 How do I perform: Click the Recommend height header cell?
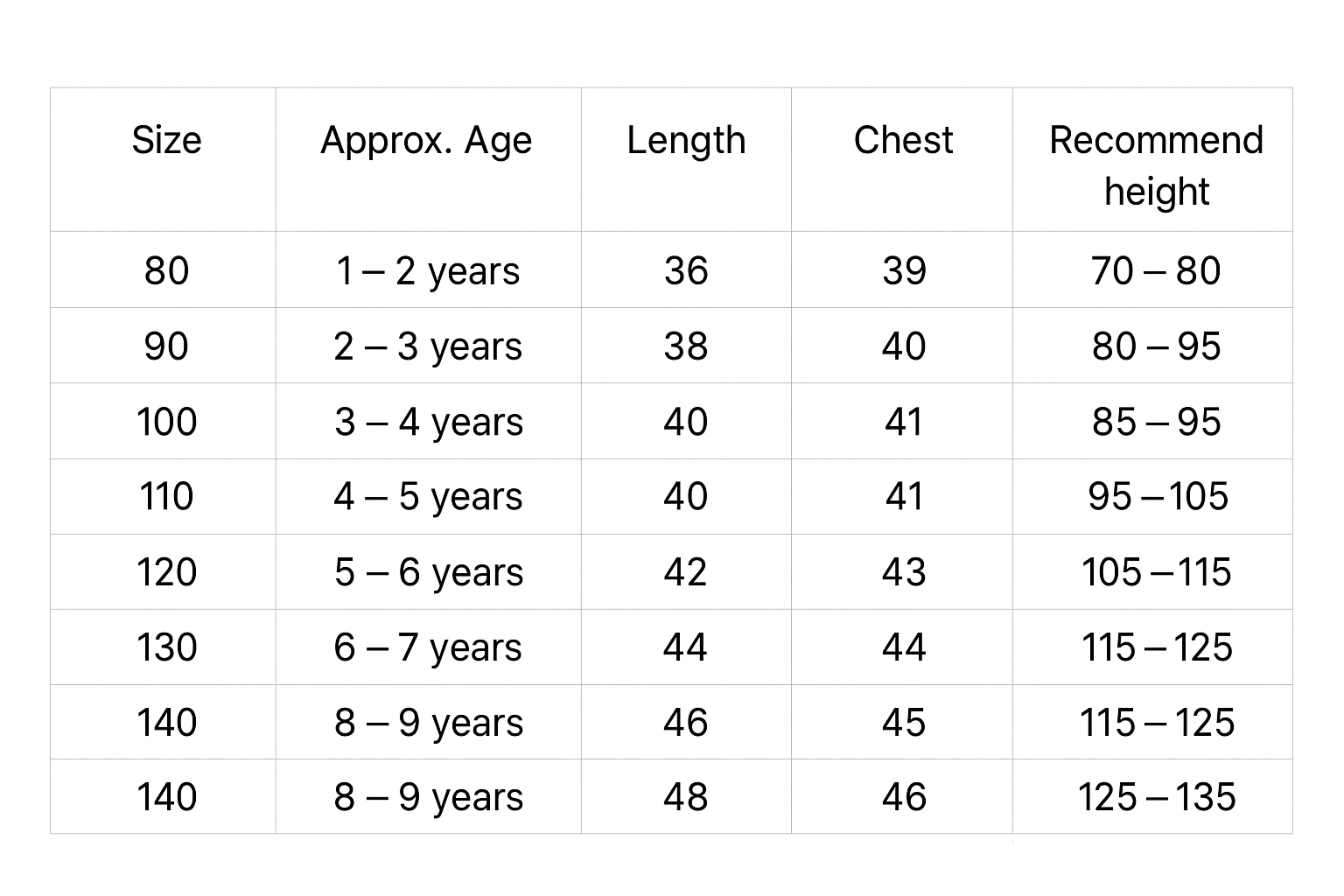pos(1156,164)
